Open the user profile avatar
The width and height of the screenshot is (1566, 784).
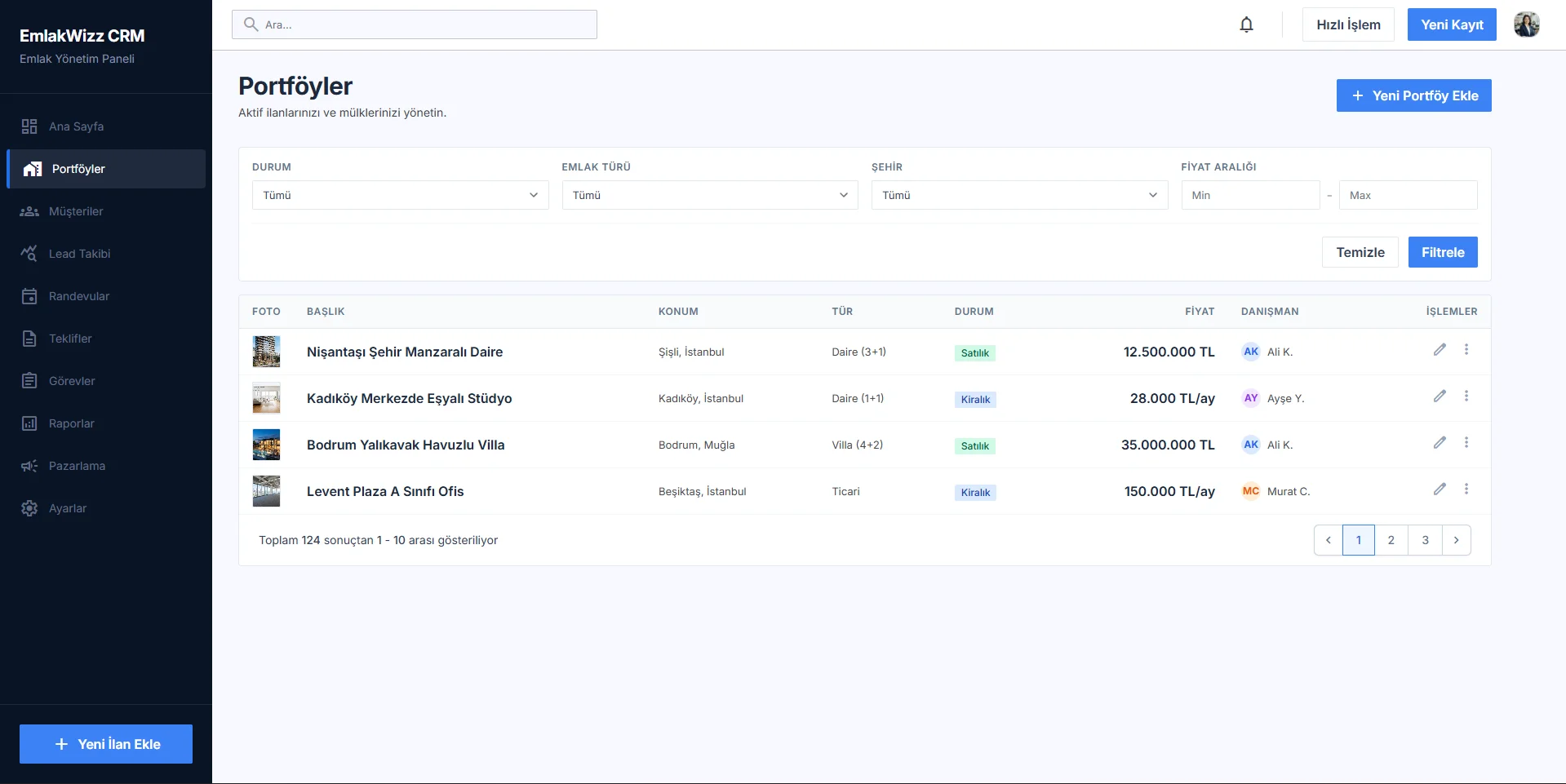click(1526, 24)
